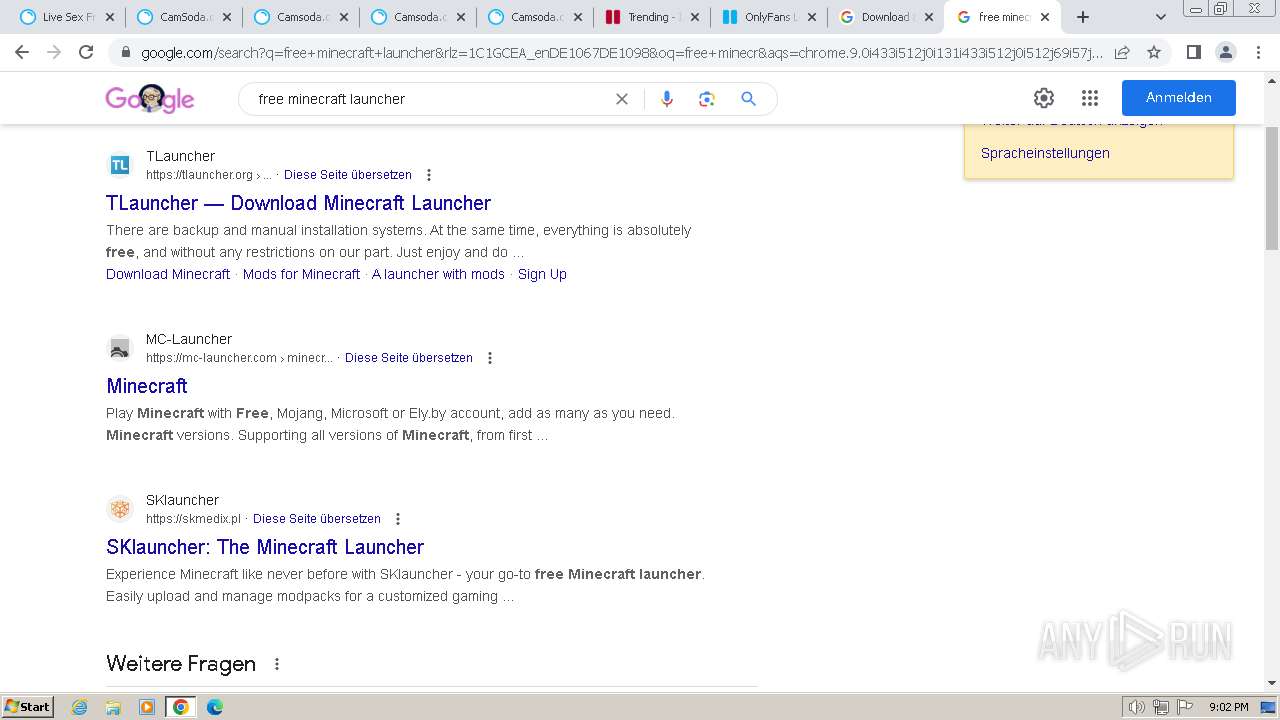
Task: Open TLauncher — Download Minecraft Launcher result
Action: (x=298, y=203)
